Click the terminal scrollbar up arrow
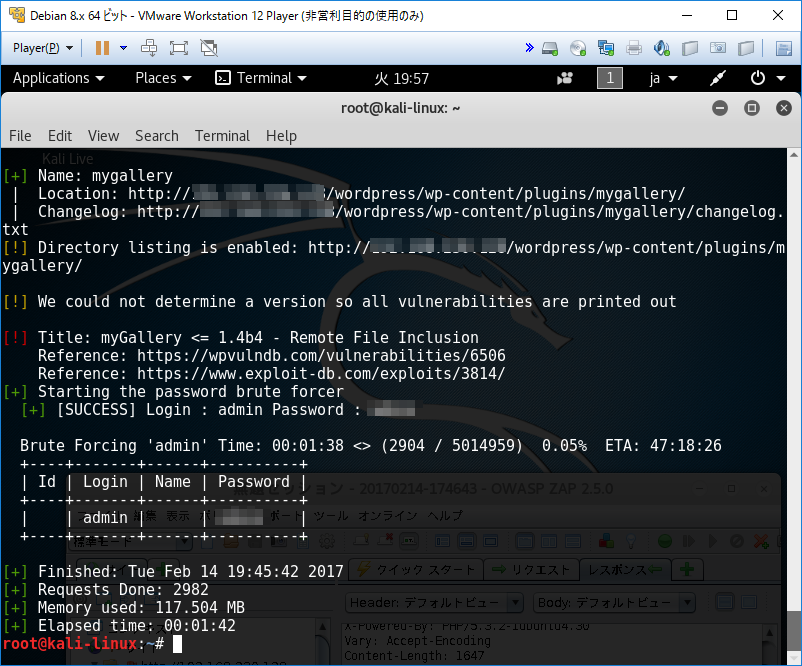This screenshot has width=802, height=666. pyautogui.click(x=794, y=154)
